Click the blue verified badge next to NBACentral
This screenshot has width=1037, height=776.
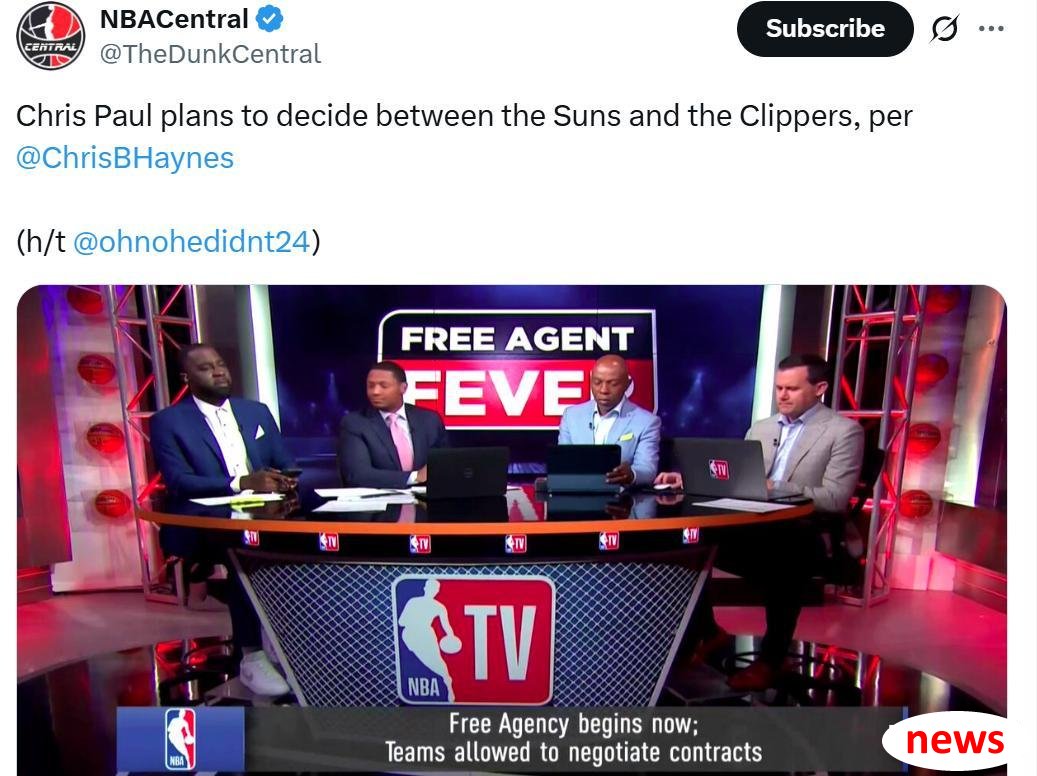[269, 19]
